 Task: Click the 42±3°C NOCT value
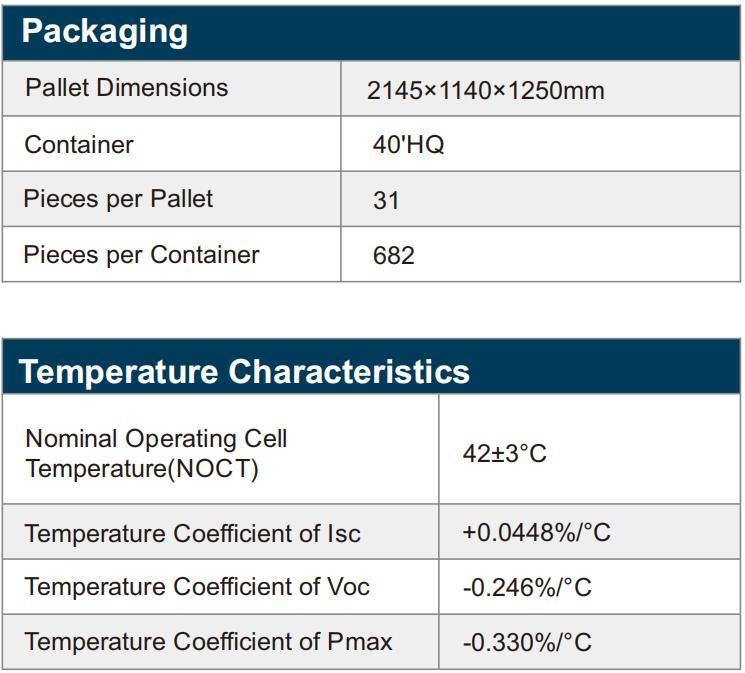(504, 453)
